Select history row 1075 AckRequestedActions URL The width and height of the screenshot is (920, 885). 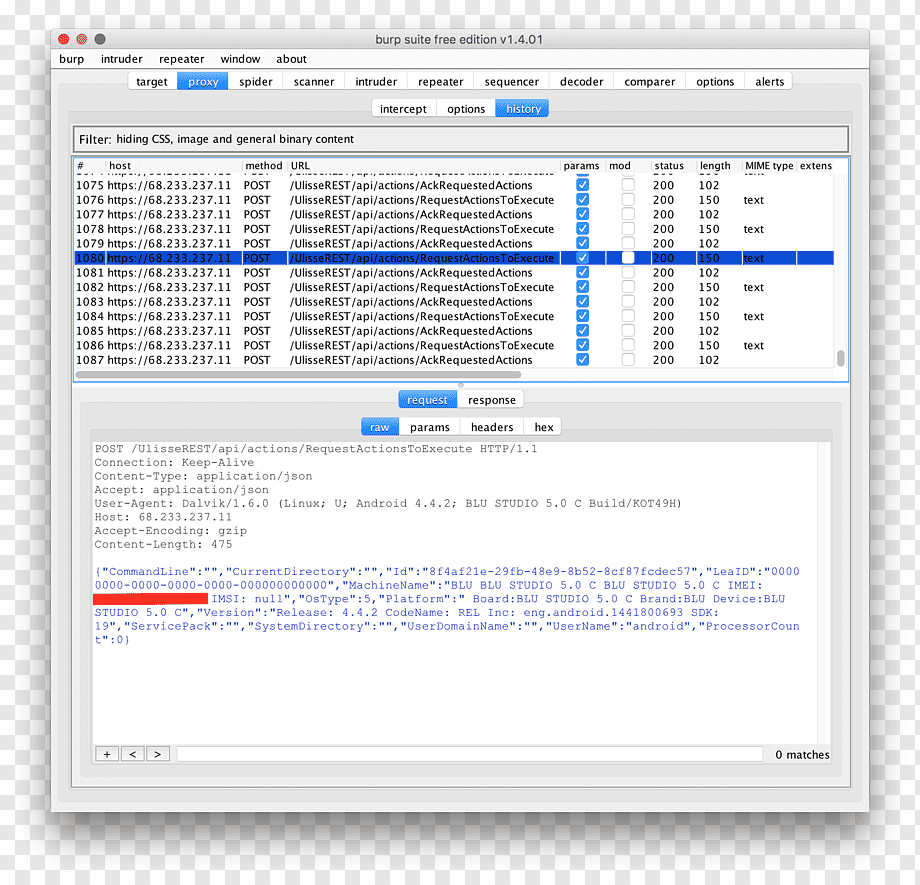411,185
